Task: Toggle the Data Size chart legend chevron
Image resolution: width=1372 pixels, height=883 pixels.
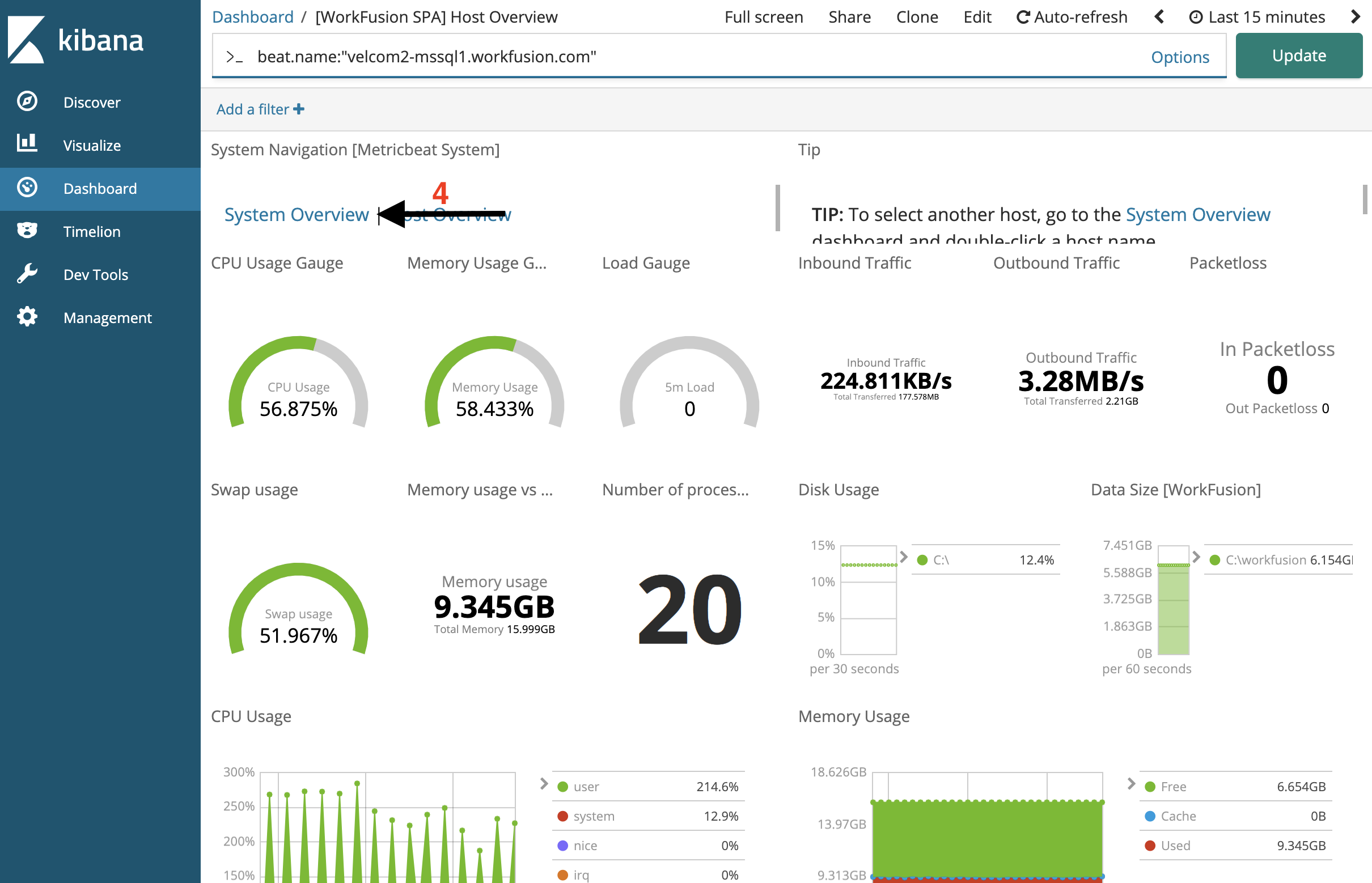Action: [1196, 557]
